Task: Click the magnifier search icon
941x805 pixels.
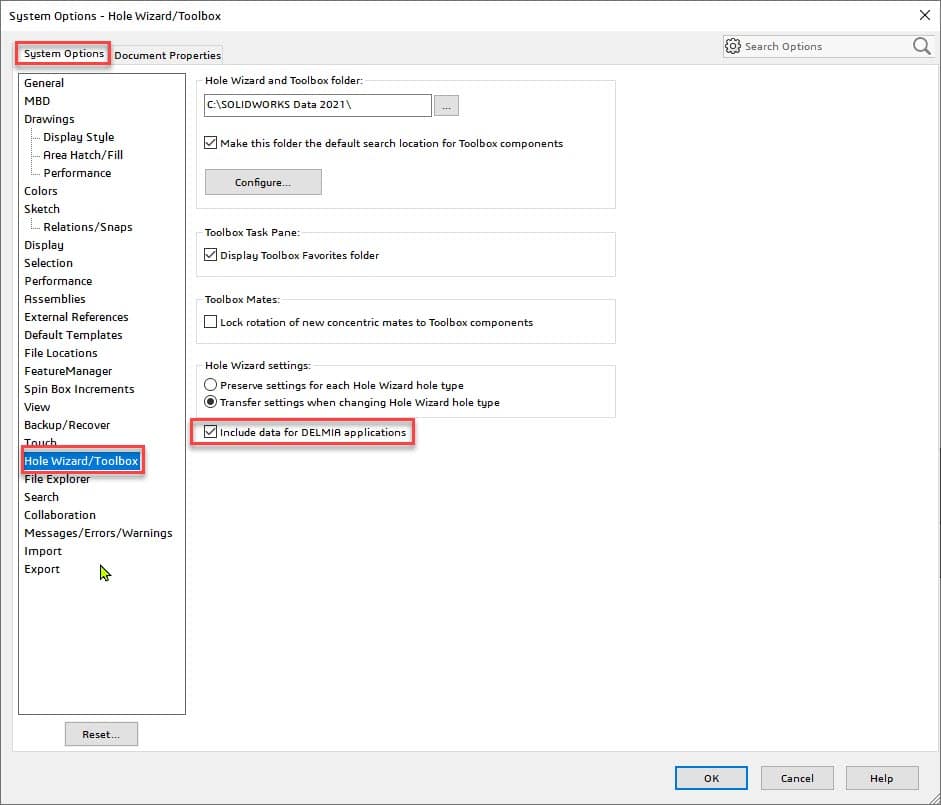Action: click(x=921, y=46)
